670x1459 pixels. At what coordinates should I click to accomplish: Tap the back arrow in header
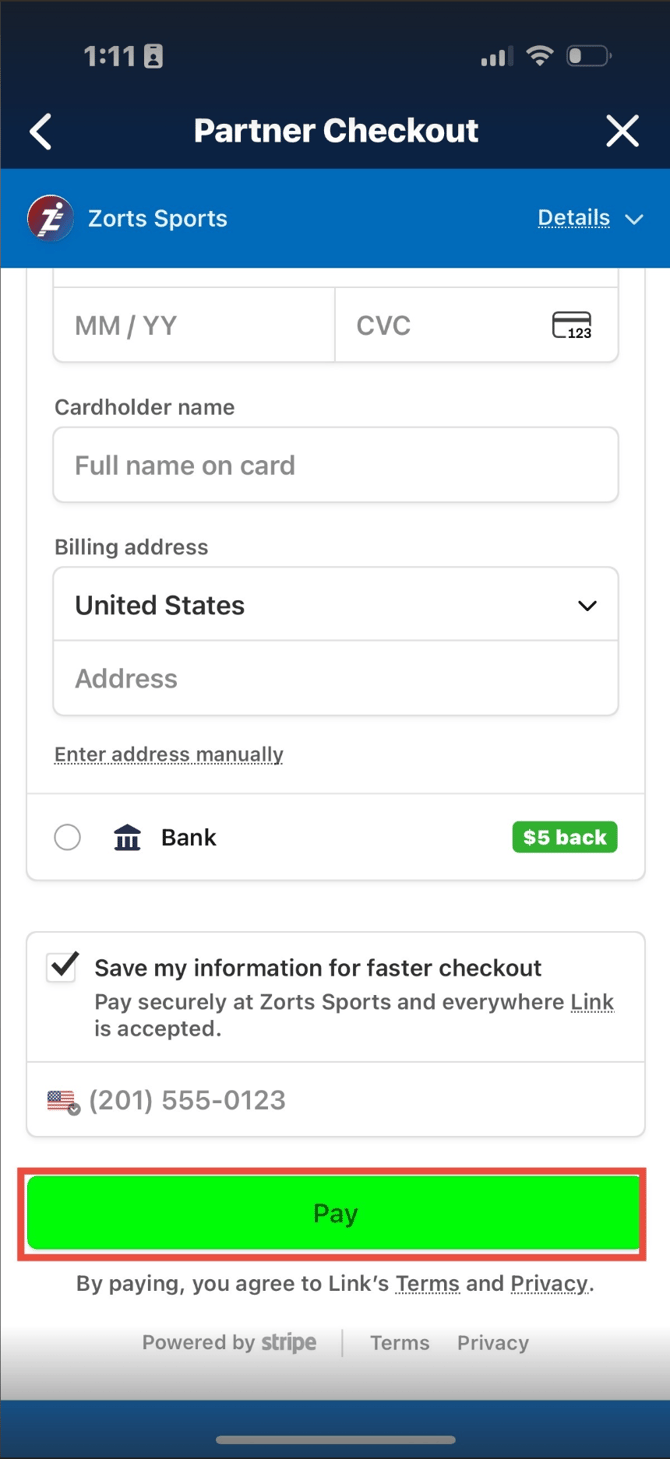click(x=41, y=131)
